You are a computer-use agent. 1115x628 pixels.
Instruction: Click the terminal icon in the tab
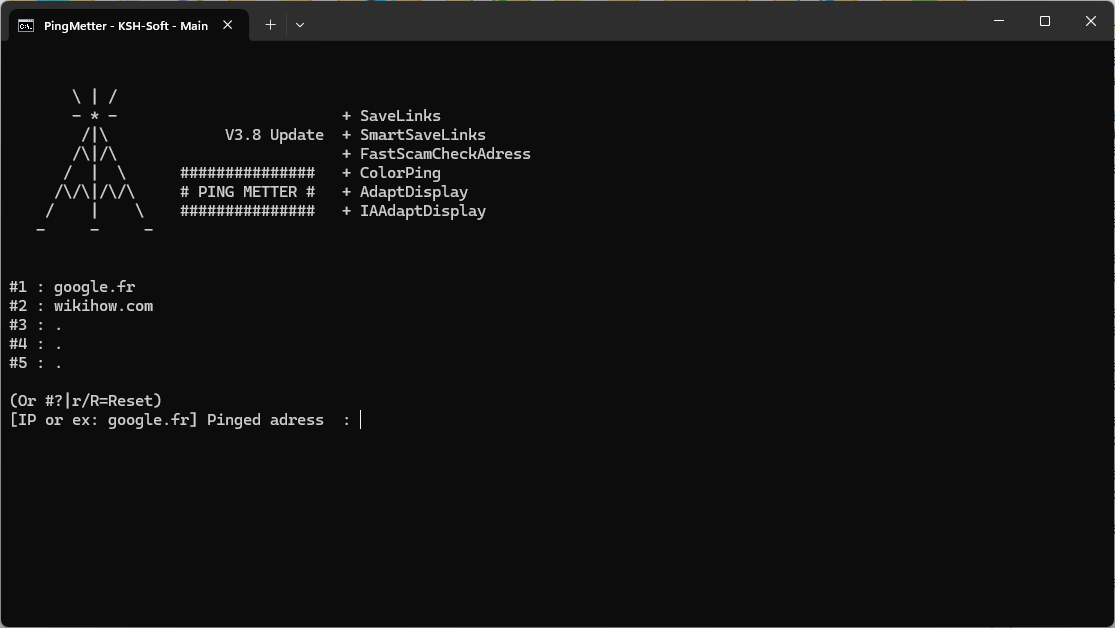coord(26,25)
